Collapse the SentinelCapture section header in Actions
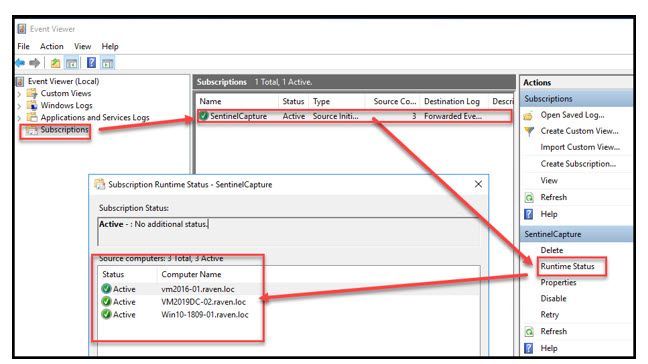Image resolution: width=648 pixels, height=364 pixels. click(x=576, y=234)
